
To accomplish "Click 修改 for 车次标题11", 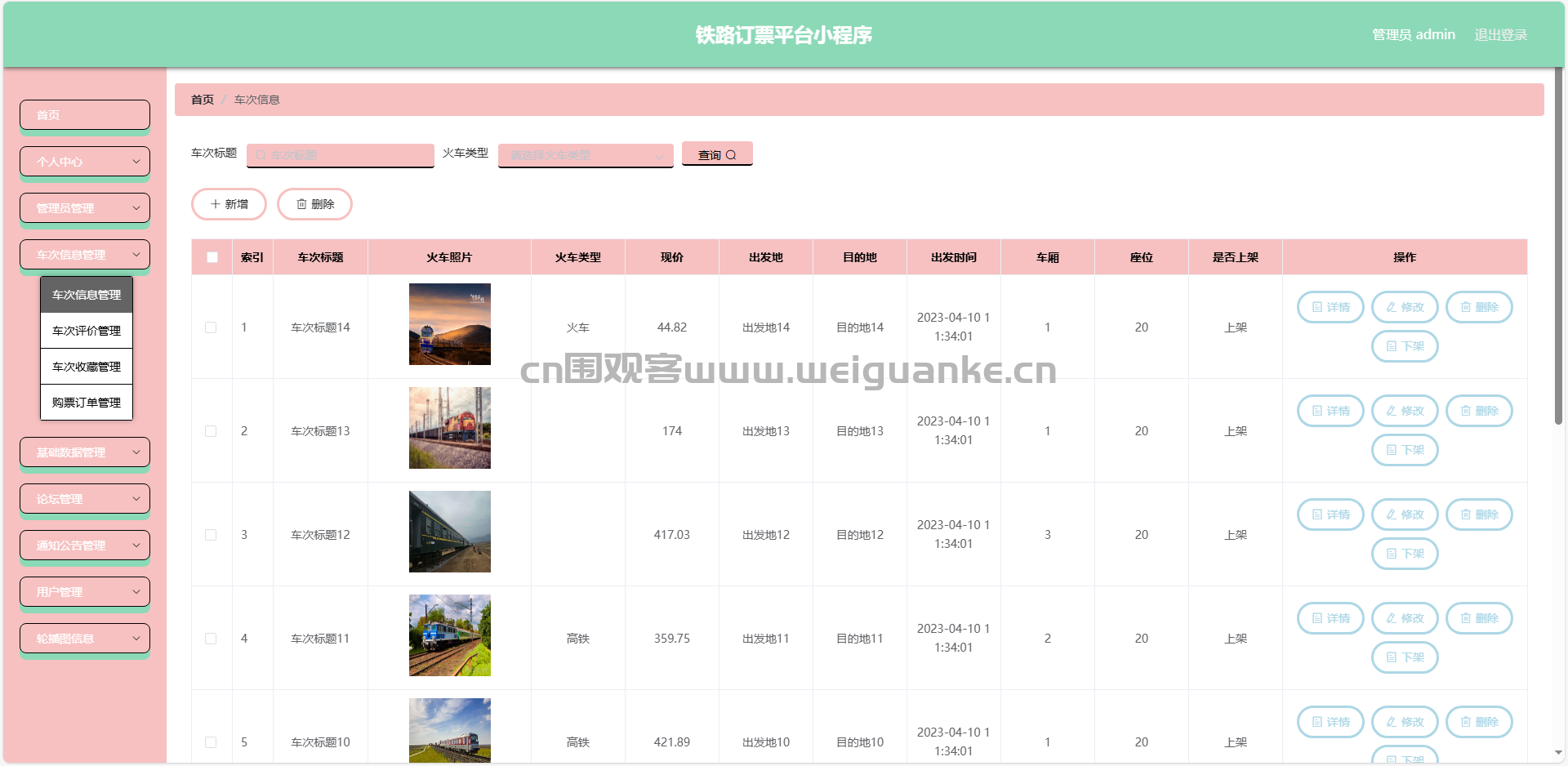I will (1405, 618).
